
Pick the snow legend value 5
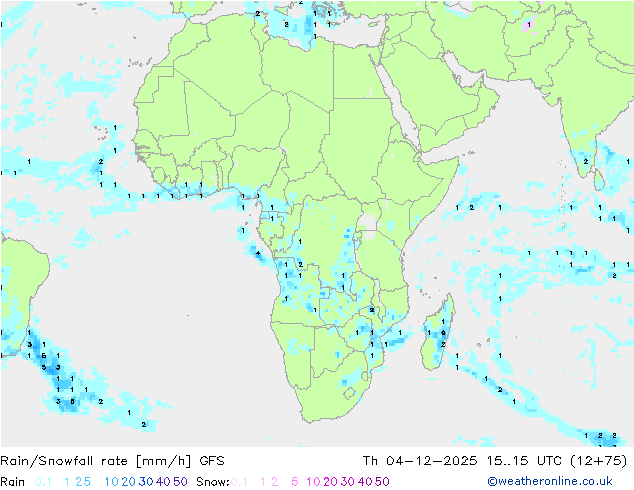tap(295, 482)
